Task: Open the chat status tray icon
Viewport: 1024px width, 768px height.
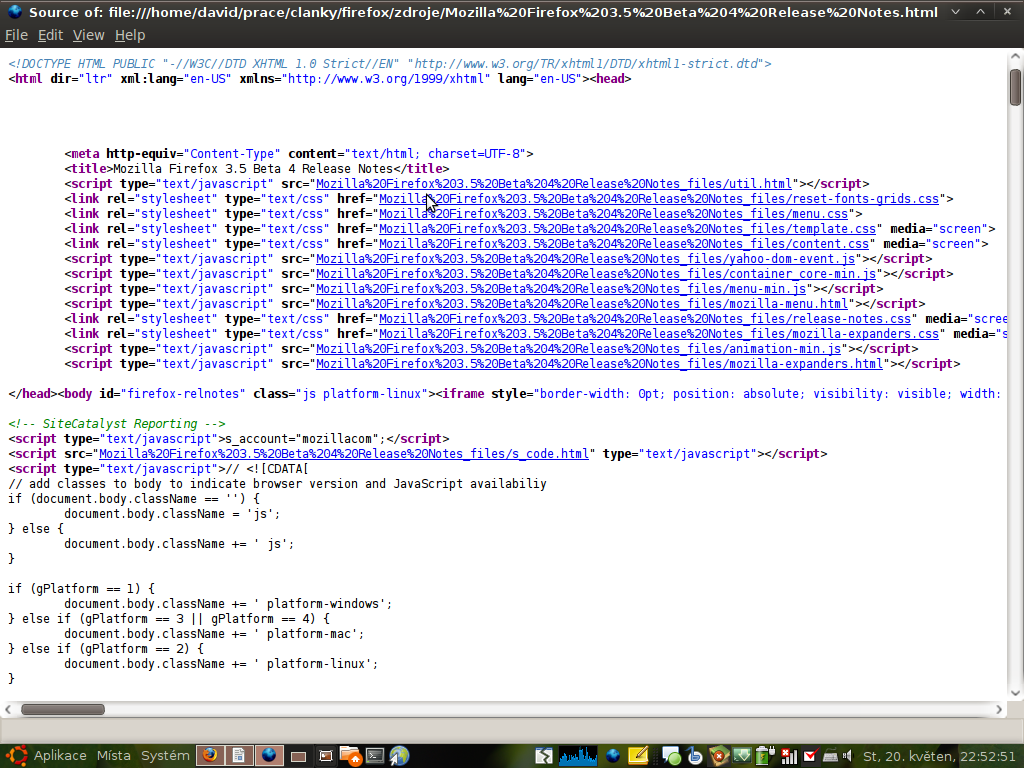Action: [671, 756]
